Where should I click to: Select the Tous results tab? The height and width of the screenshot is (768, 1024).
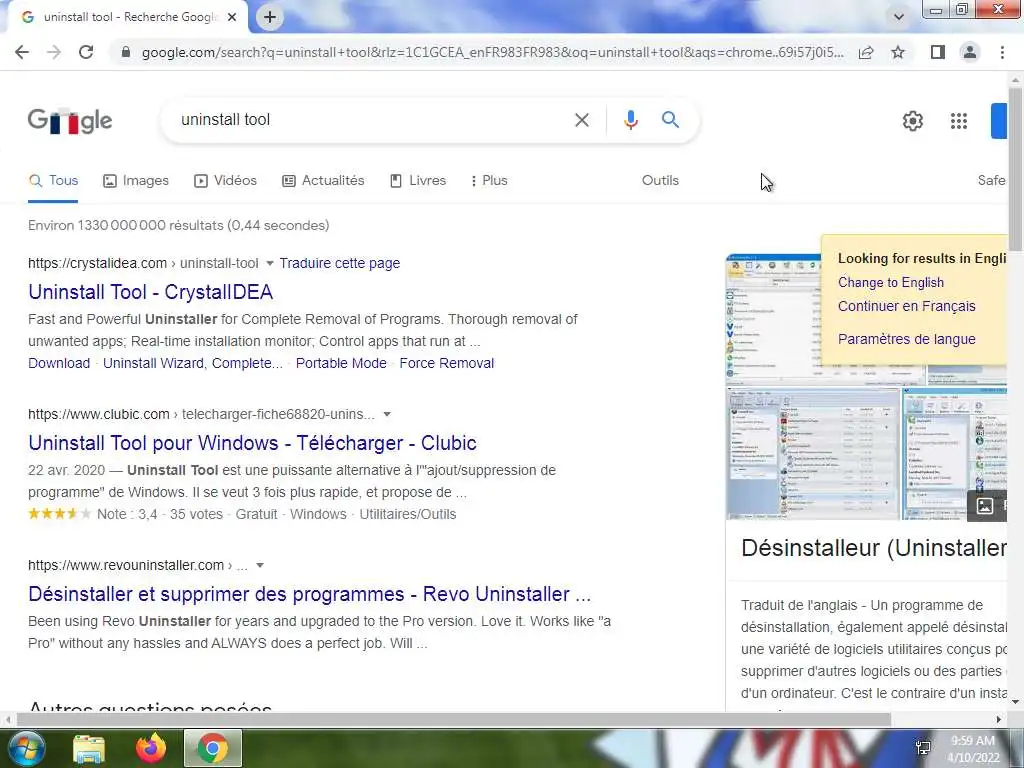point(54,181)
